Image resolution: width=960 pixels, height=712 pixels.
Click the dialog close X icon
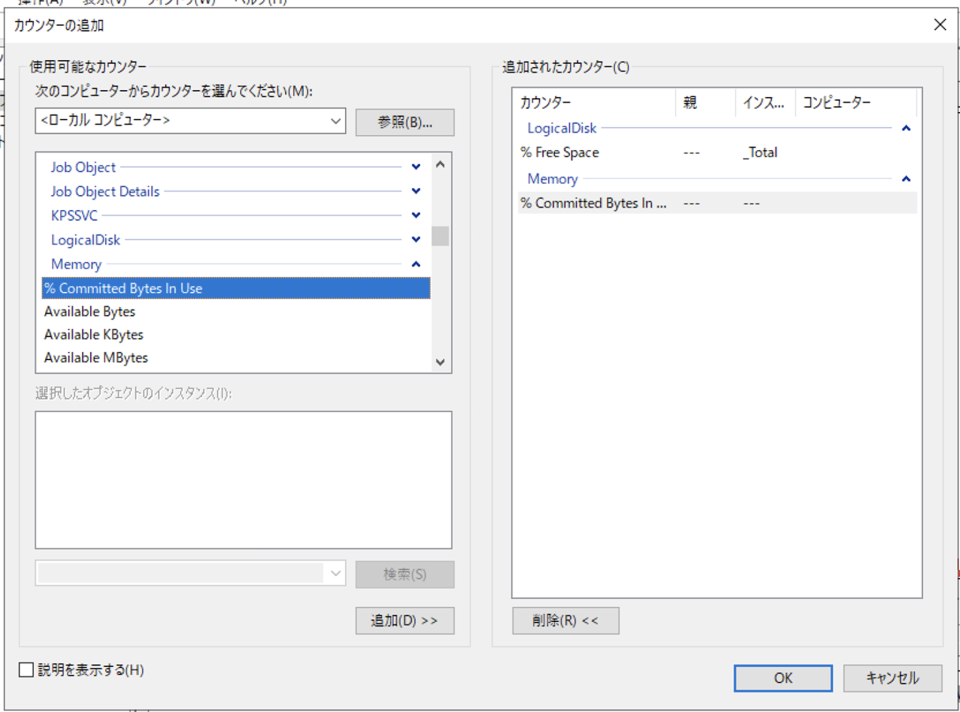coord(939,24)
